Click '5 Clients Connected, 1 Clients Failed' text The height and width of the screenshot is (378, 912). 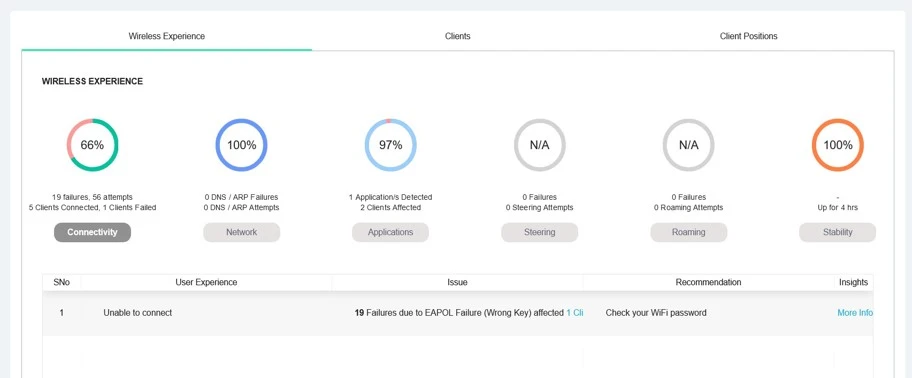click(92, 208)
